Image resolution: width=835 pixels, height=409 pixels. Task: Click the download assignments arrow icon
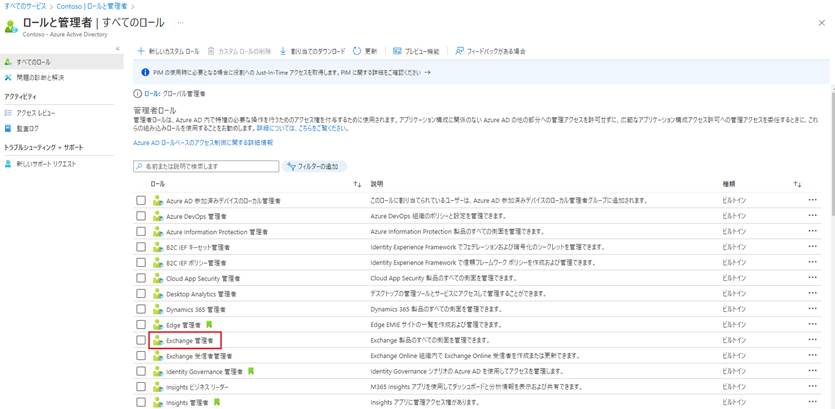tap(283, 51)
